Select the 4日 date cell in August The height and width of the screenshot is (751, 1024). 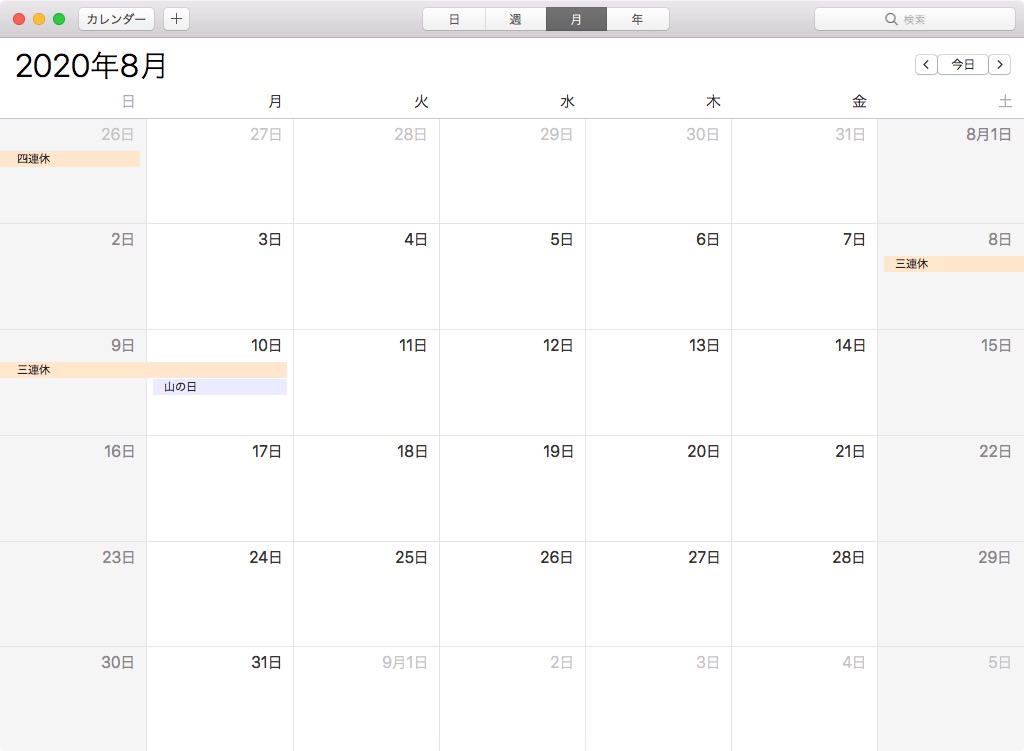click(x=366, y=277)
